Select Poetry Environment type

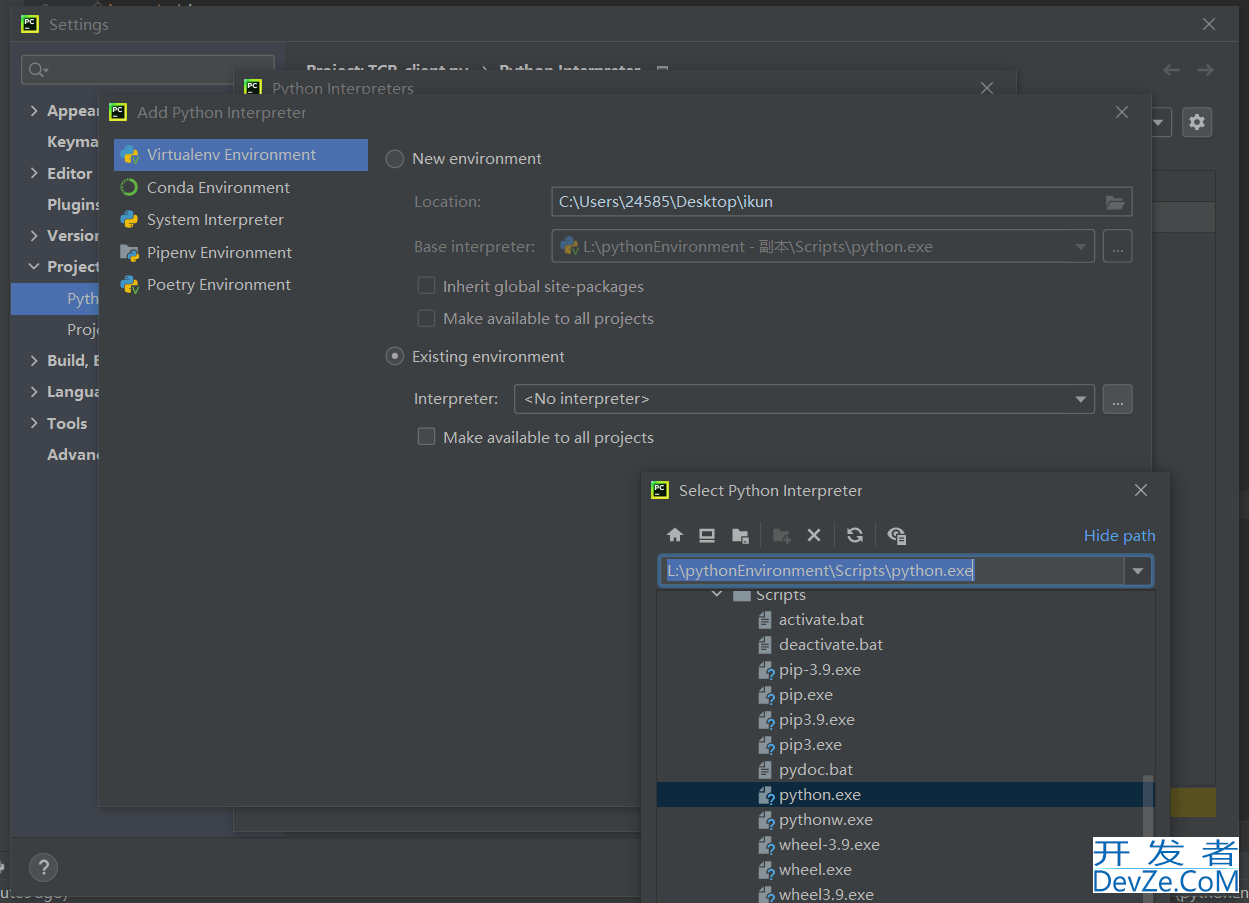click(x=241, y=285)
